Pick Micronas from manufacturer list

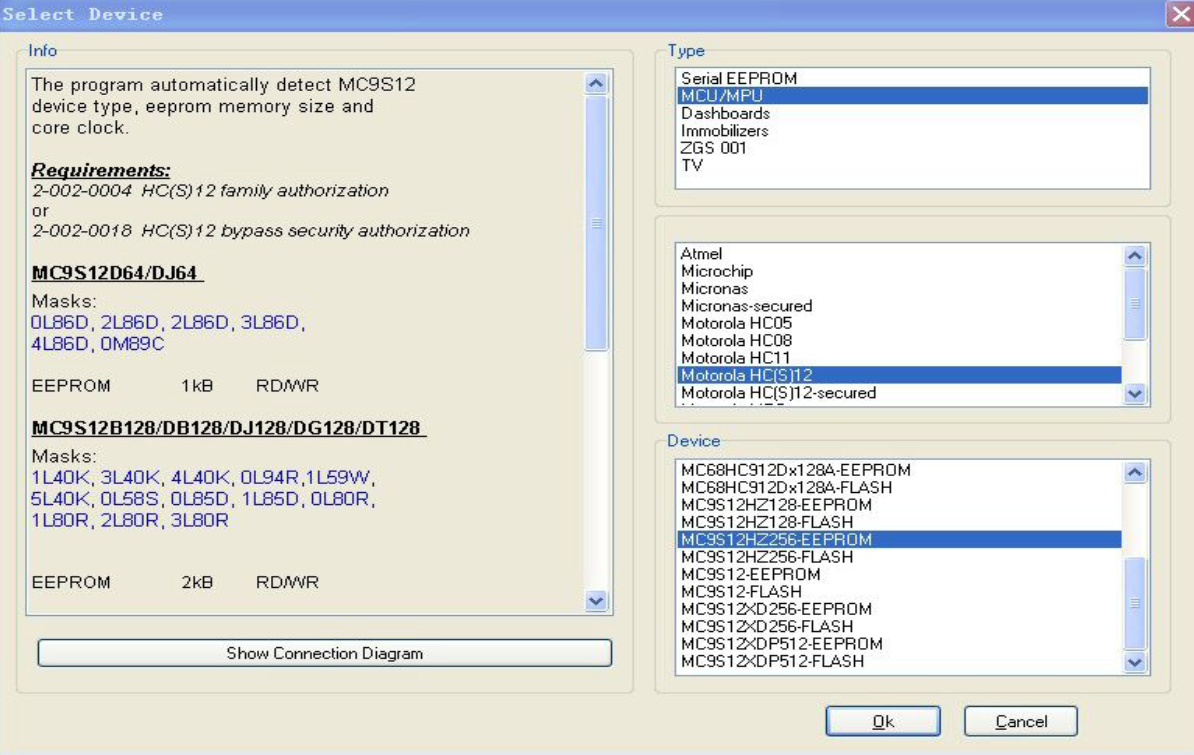coord(899,289)
